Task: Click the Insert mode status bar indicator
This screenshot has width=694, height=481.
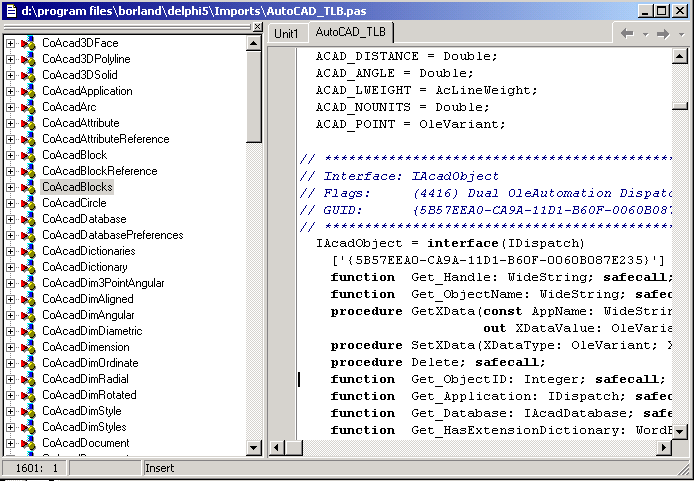Action: point(159,468)
